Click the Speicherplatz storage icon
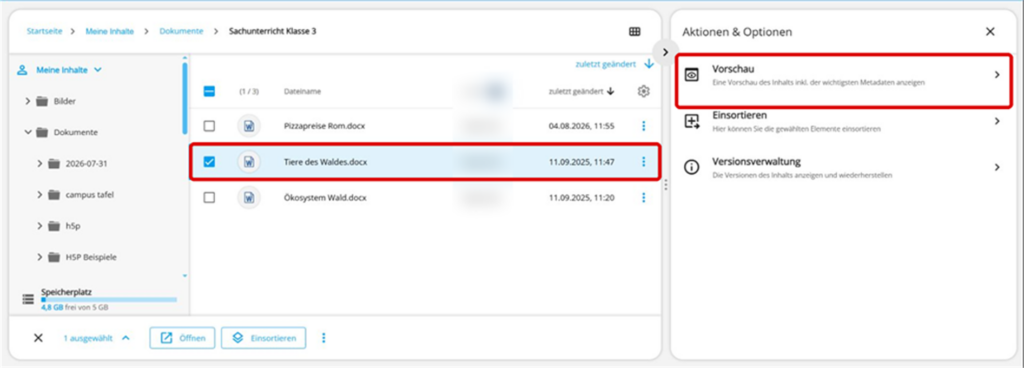 coord(28,299)
